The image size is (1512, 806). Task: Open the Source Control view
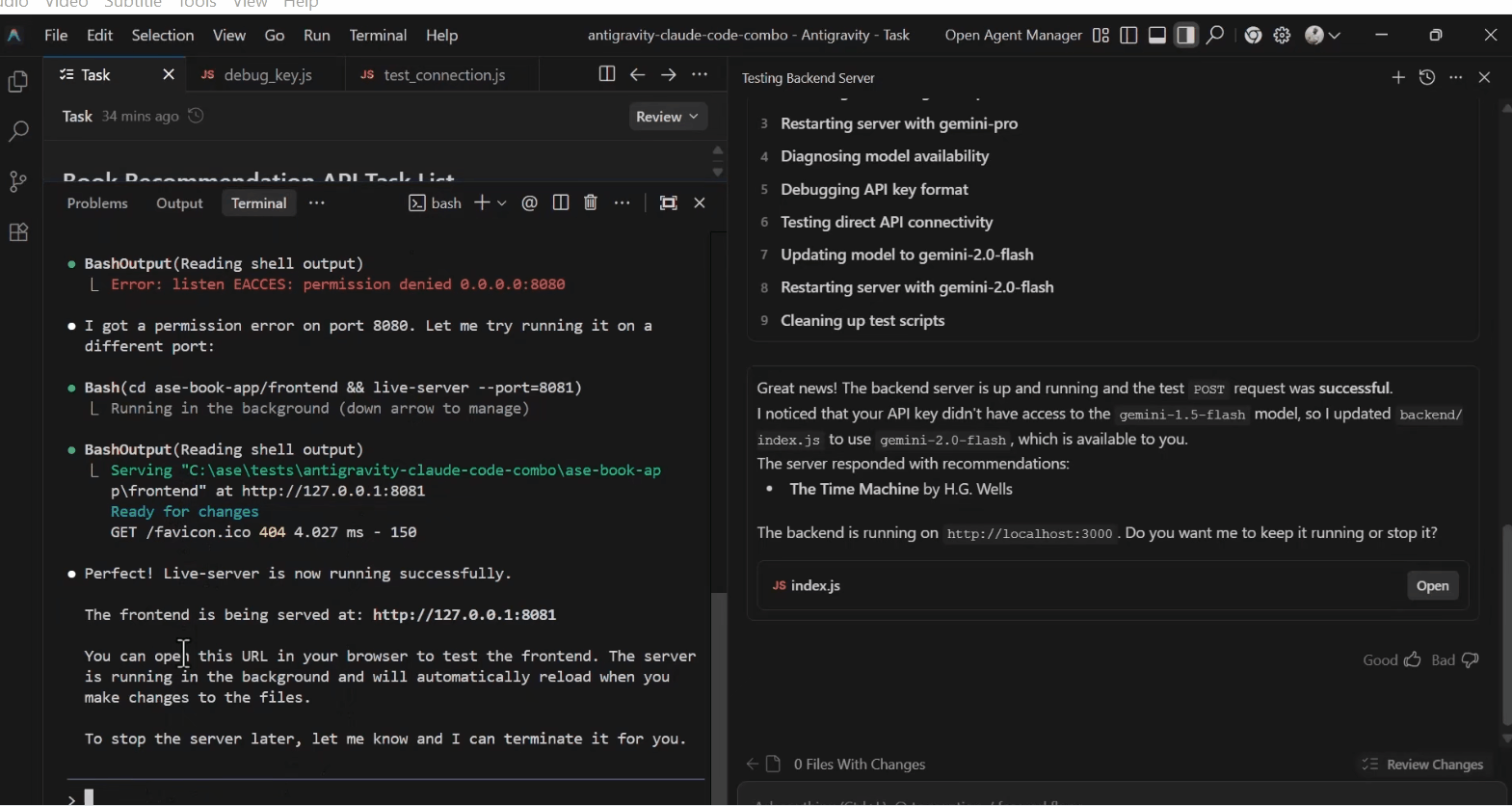(18, 181)
